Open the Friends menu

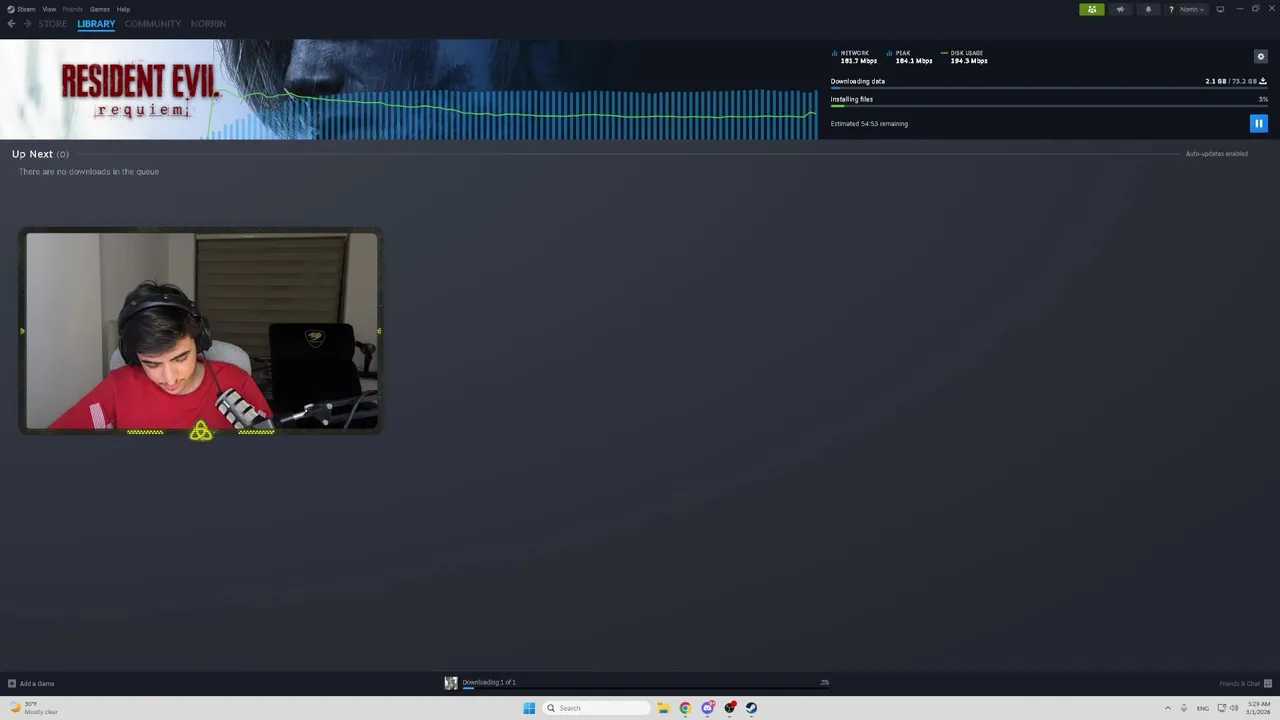(x=73, y=9)
